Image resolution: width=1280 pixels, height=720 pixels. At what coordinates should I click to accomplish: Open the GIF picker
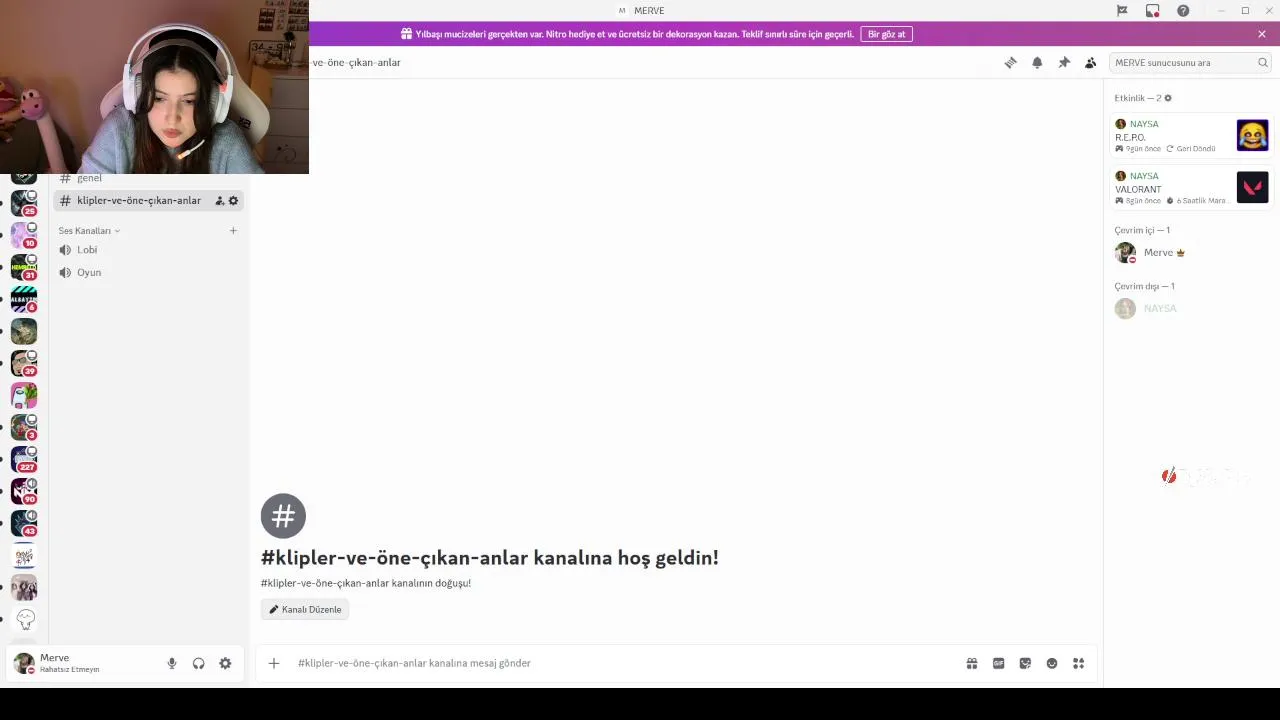[998, 663]
